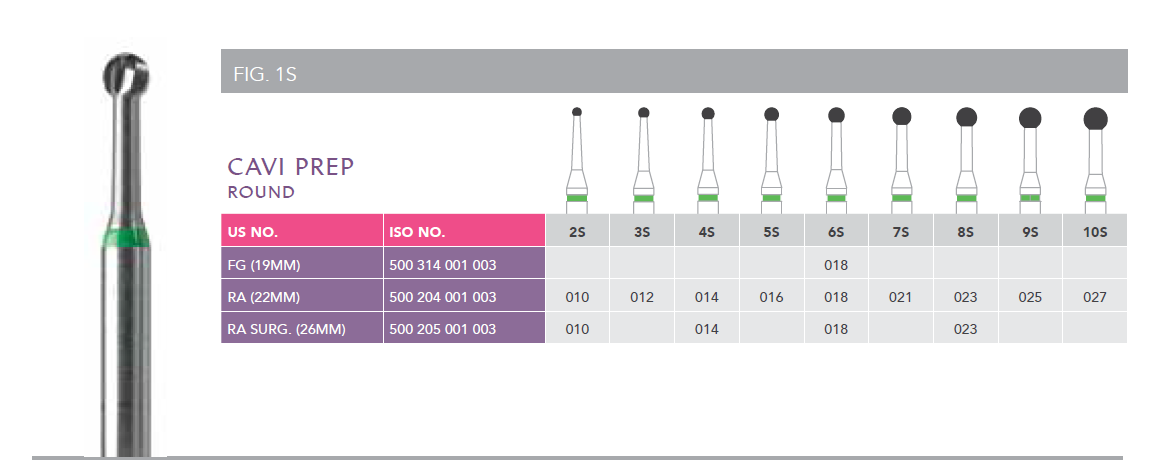
Task: Pick the 9S bur illustration
Action: (x=1030, y=157)
